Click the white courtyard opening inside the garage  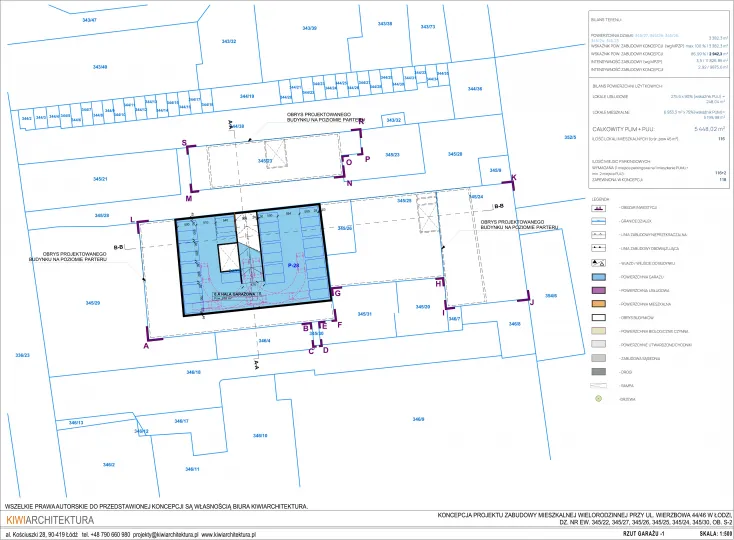pos(230,256)
